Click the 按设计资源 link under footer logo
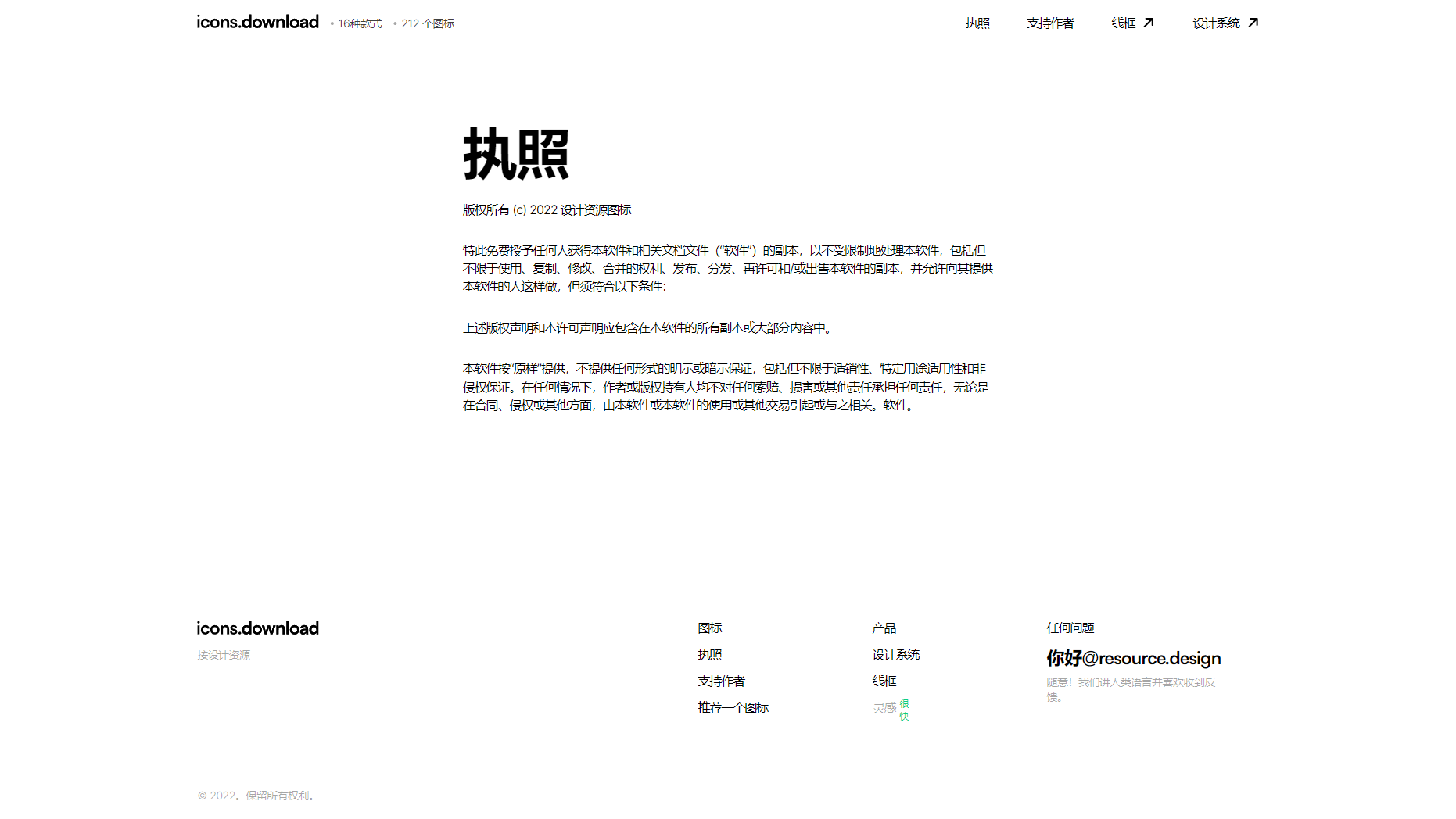The height and width of the screenshot is (819, 1456). tap(224, 655)
